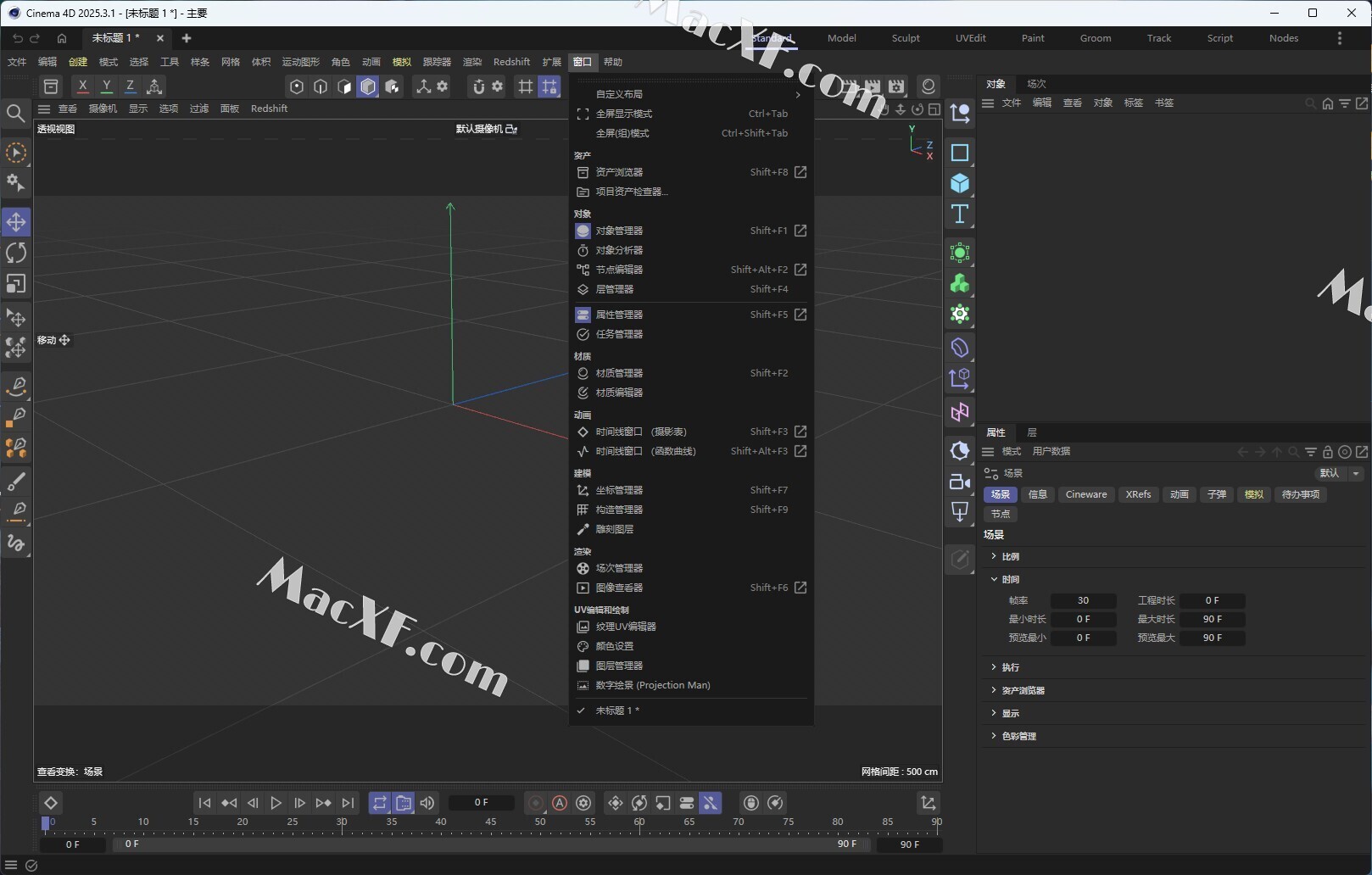This screenshot has height=875, width=1372.
Task: Open Asset Browser (资产浏览器) menu entry
Action: point(691,172)
